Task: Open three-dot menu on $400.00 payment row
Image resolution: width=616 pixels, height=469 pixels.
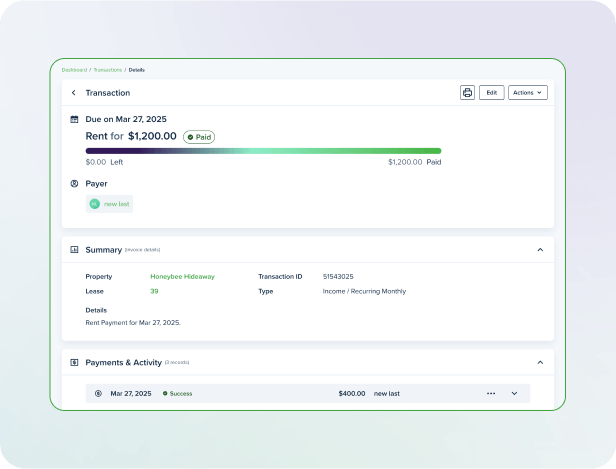Action: pos(491,393)
